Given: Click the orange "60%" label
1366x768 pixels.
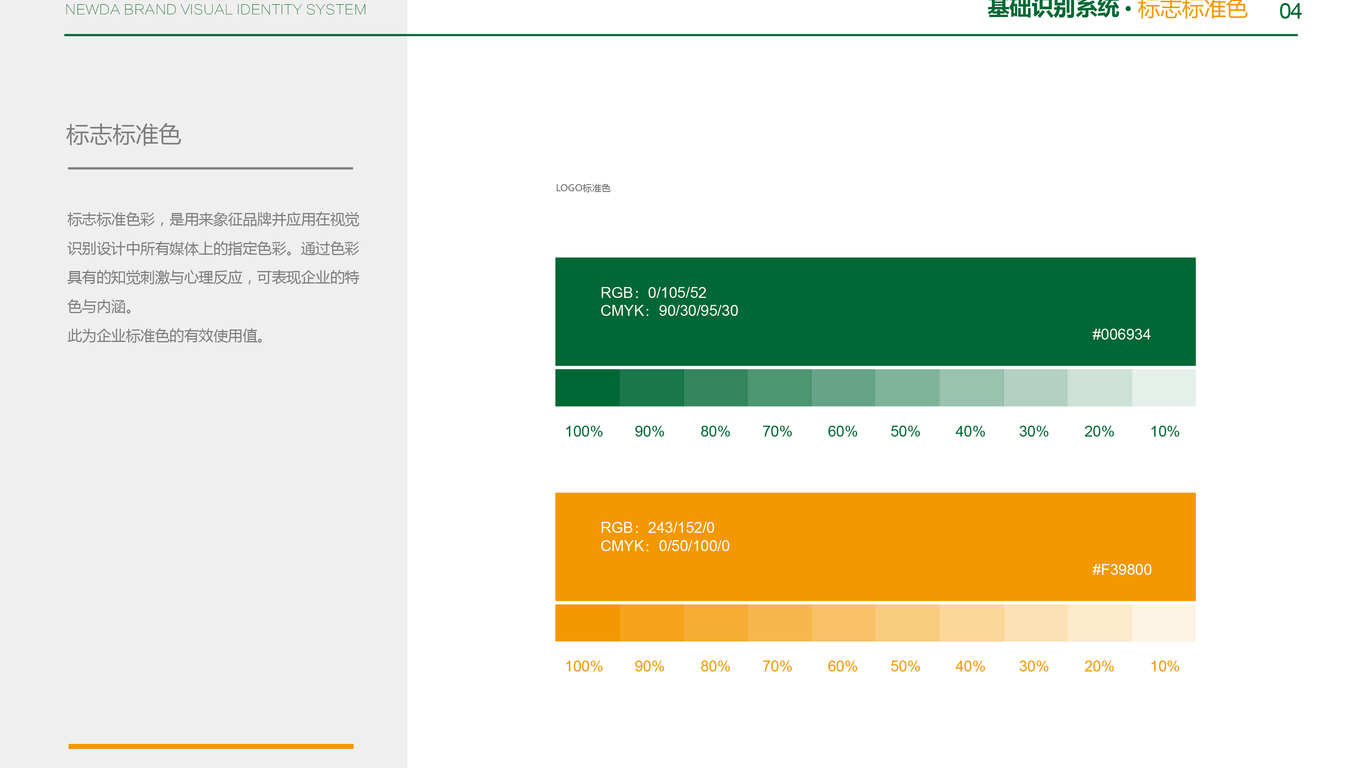Looking at the screenshot, I should point(843,667).
